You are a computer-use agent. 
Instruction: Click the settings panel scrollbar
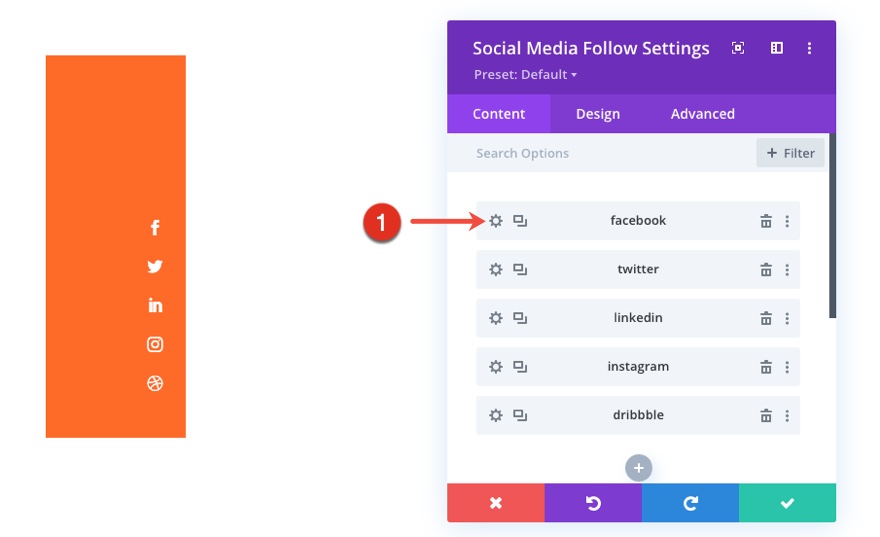[832, 230]
